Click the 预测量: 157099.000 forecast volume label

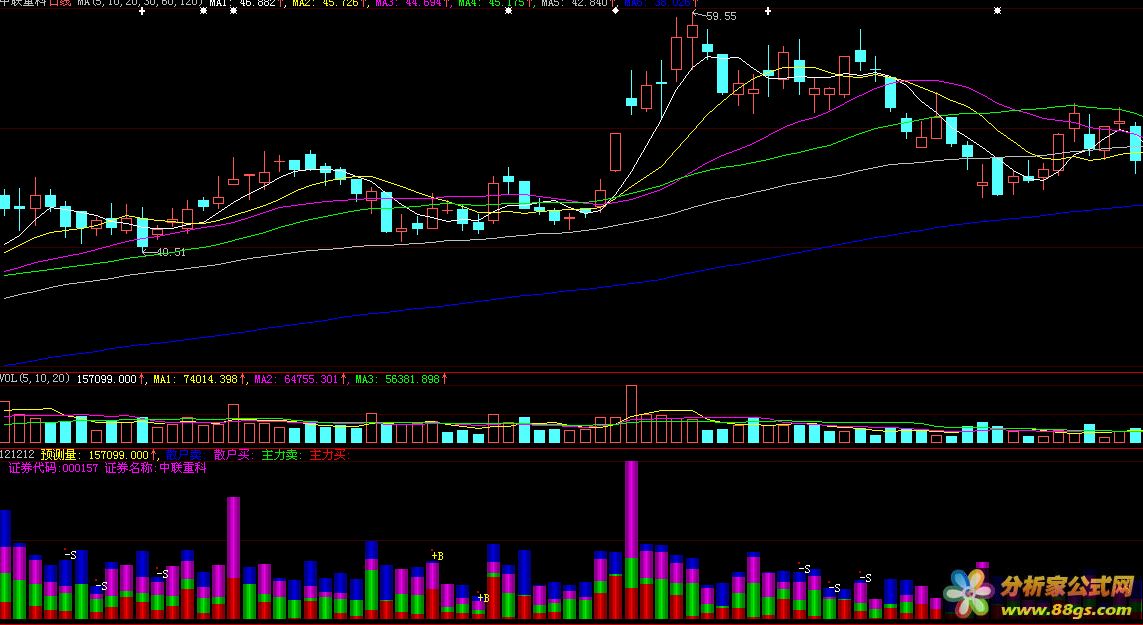click(95, 455)
